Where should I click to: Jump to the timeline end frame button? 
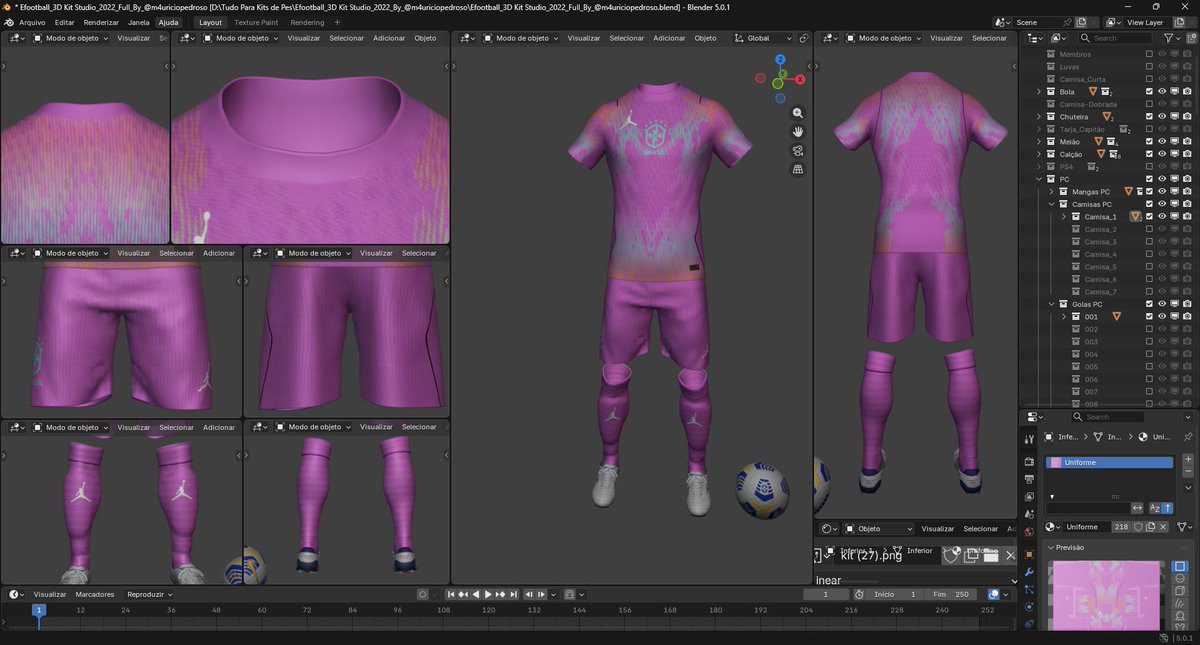512,594
